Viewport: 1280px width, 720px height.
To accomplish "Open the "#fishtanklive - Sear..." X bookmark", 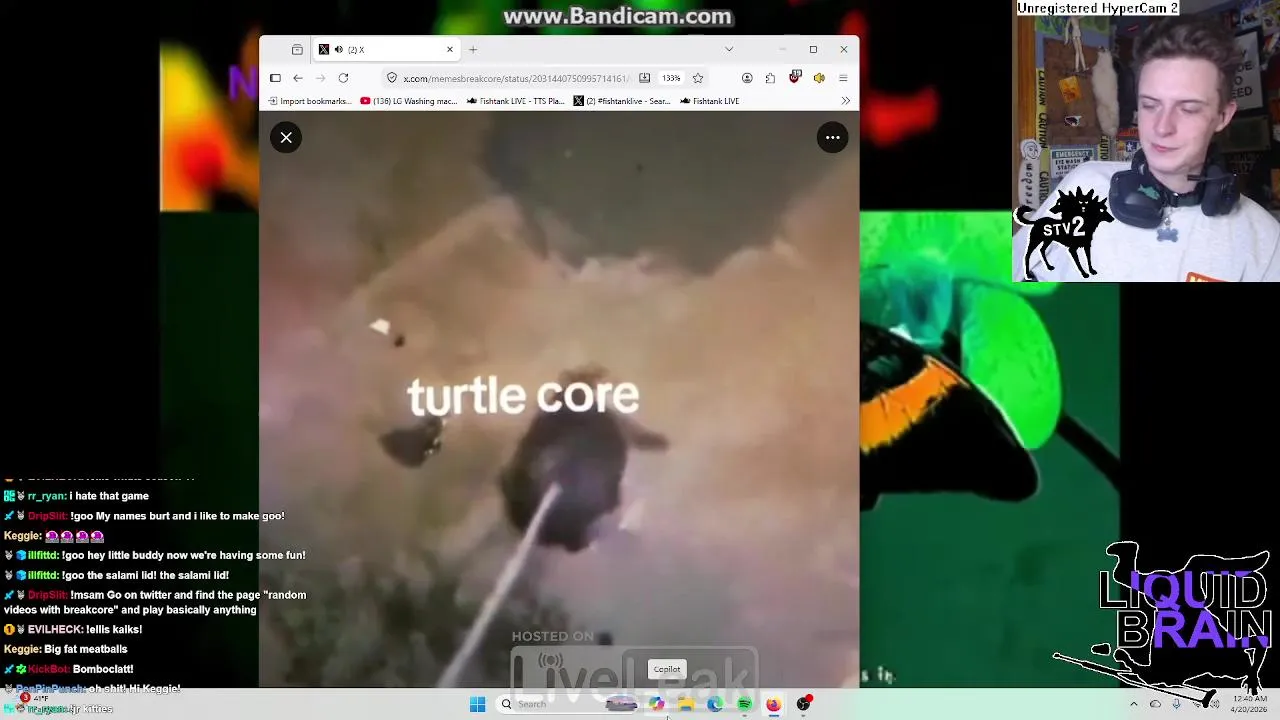I will tap(622, 101).
